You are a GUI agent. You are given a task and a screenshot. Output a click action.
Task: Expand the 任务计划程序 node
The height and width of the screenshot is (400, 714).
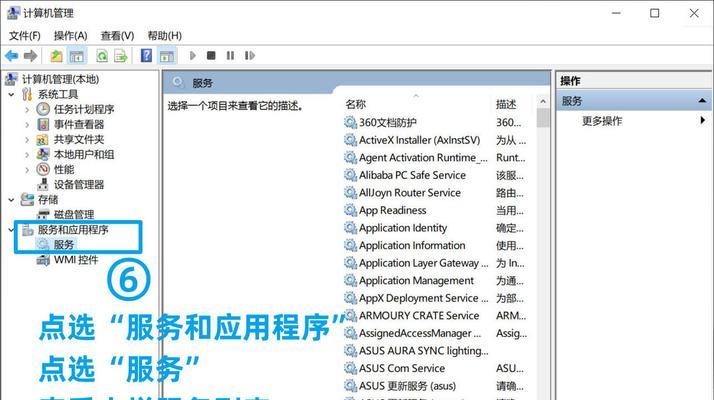click(x=27, y=110)
